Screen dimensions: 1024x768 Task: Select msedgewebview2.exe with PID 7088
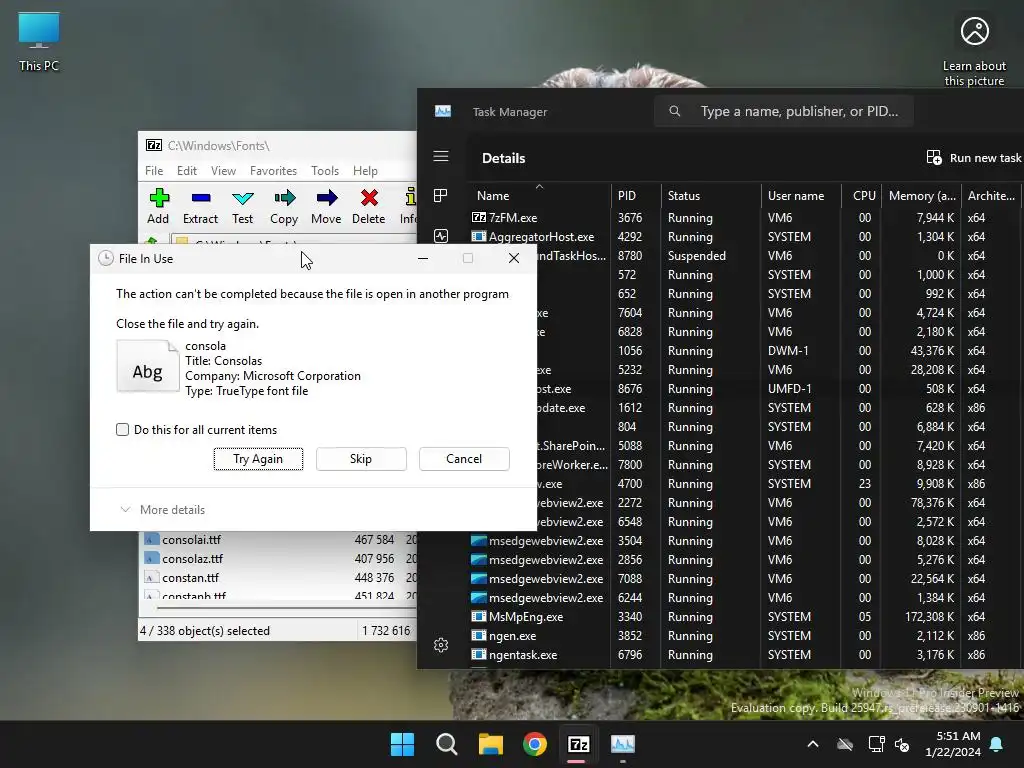[x=744, y=579]
